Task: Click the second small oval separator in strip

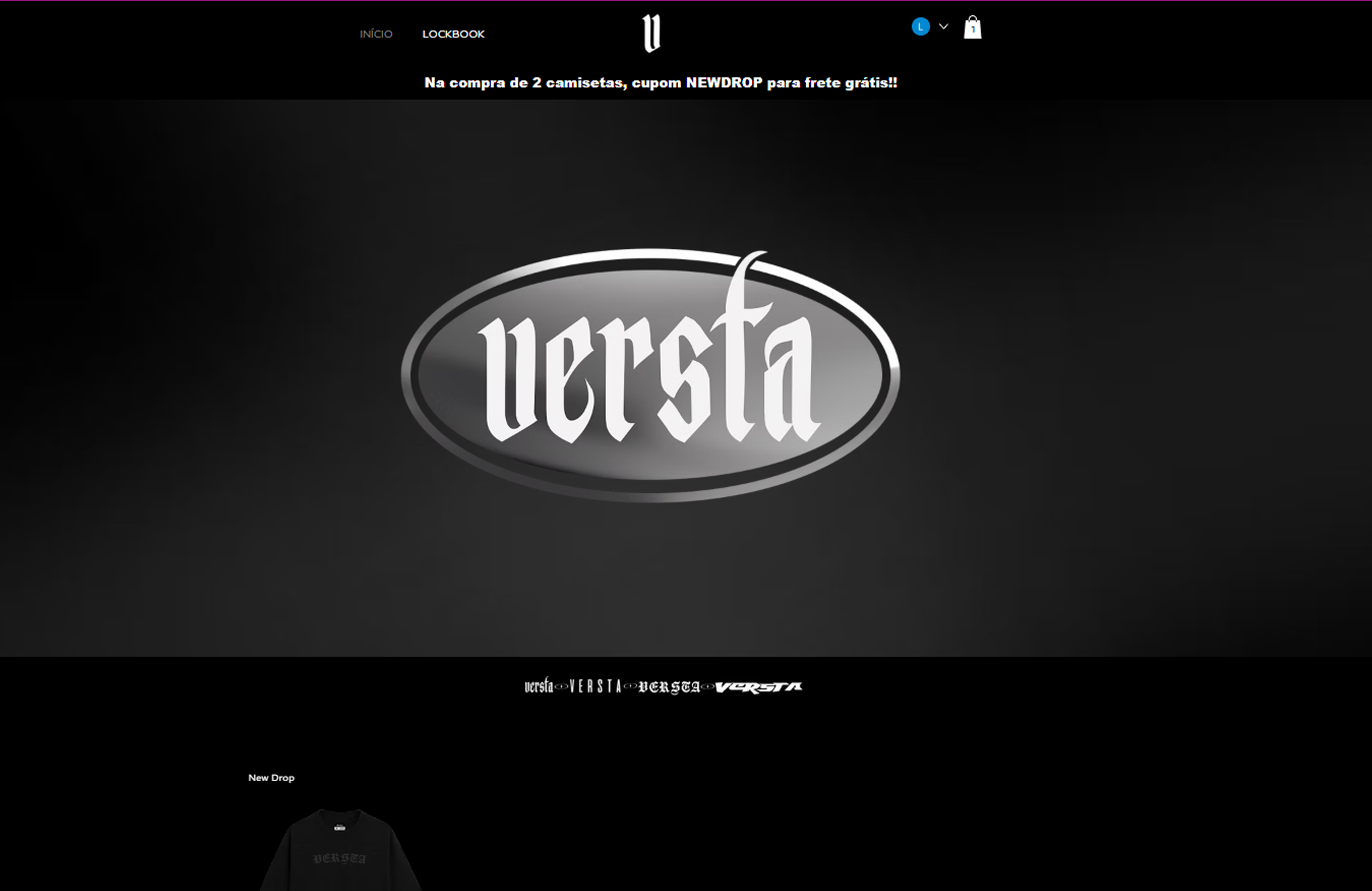Action: point(631,686)
